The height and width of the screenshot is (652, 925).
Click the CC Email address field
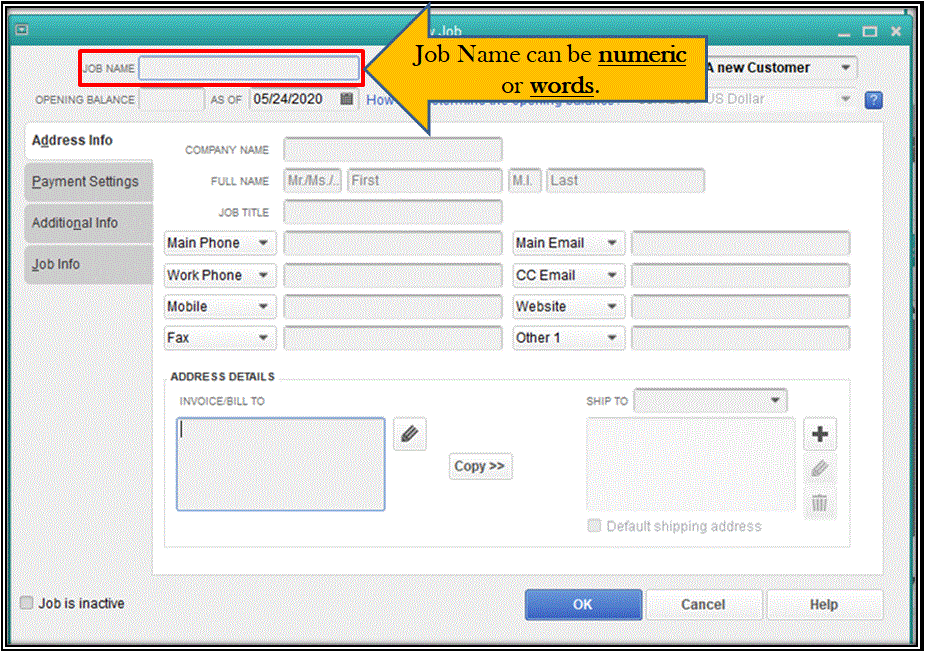pos(740,276)
